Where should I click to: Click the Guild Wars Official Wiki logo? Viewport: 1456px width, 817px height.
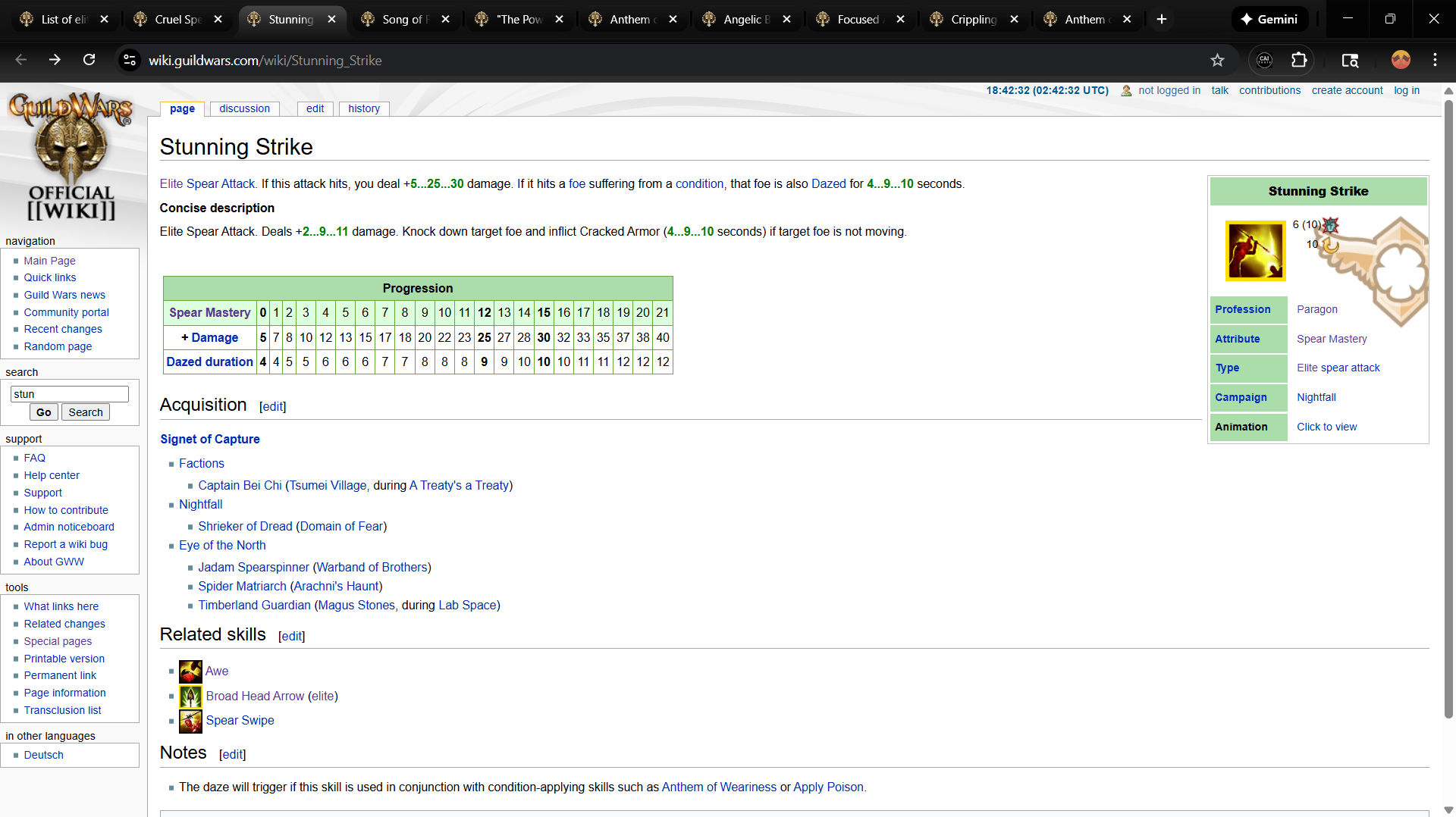71,155
